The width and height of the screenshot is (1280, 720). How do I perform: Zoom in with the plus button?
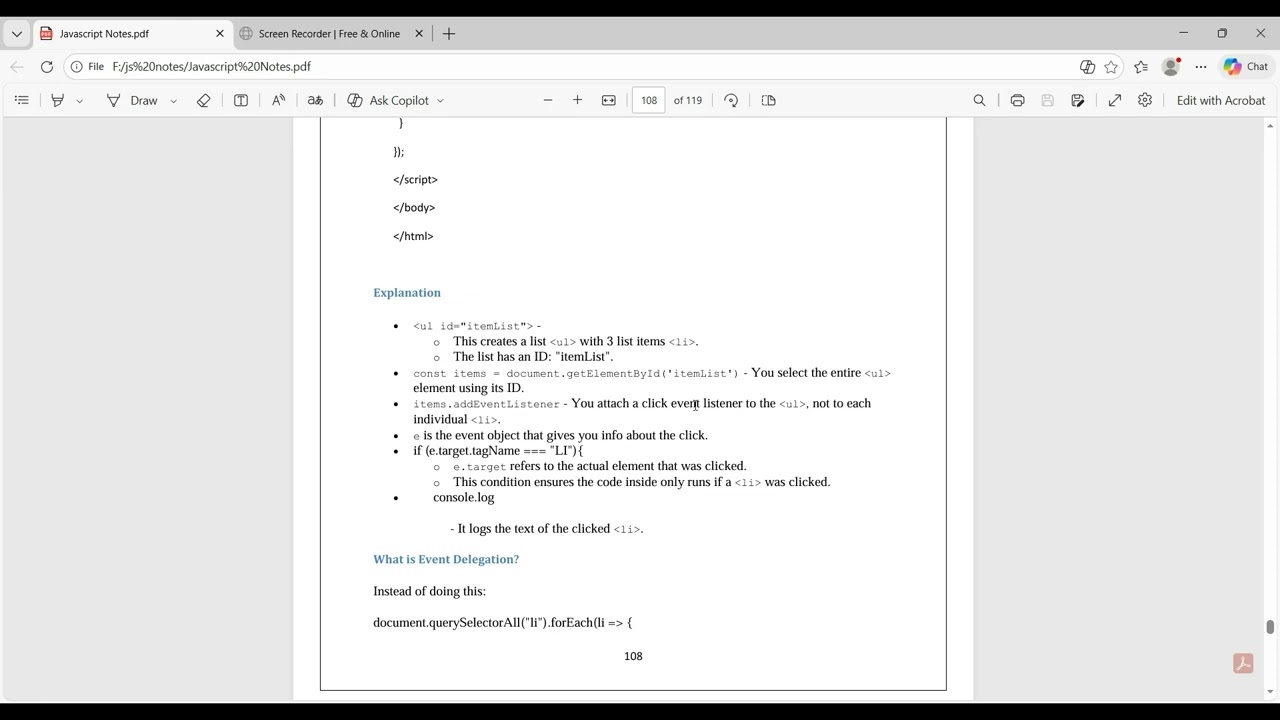point(578,100)
